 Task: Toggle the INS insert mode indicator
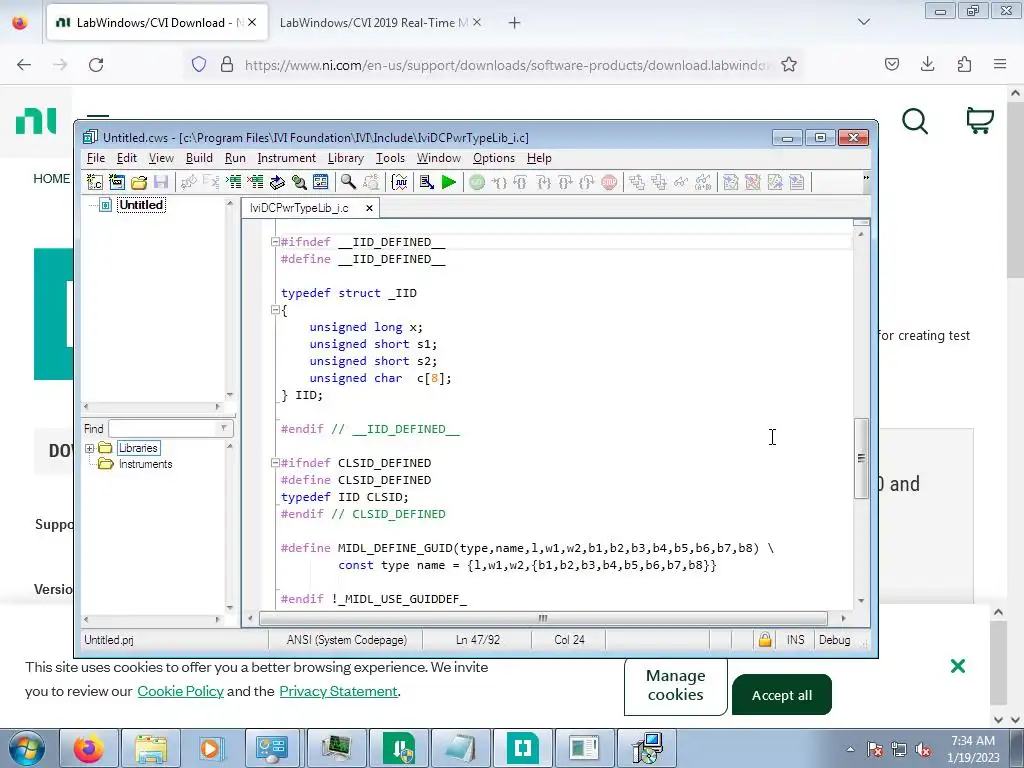pyautogui.click(x=795, y=640)
